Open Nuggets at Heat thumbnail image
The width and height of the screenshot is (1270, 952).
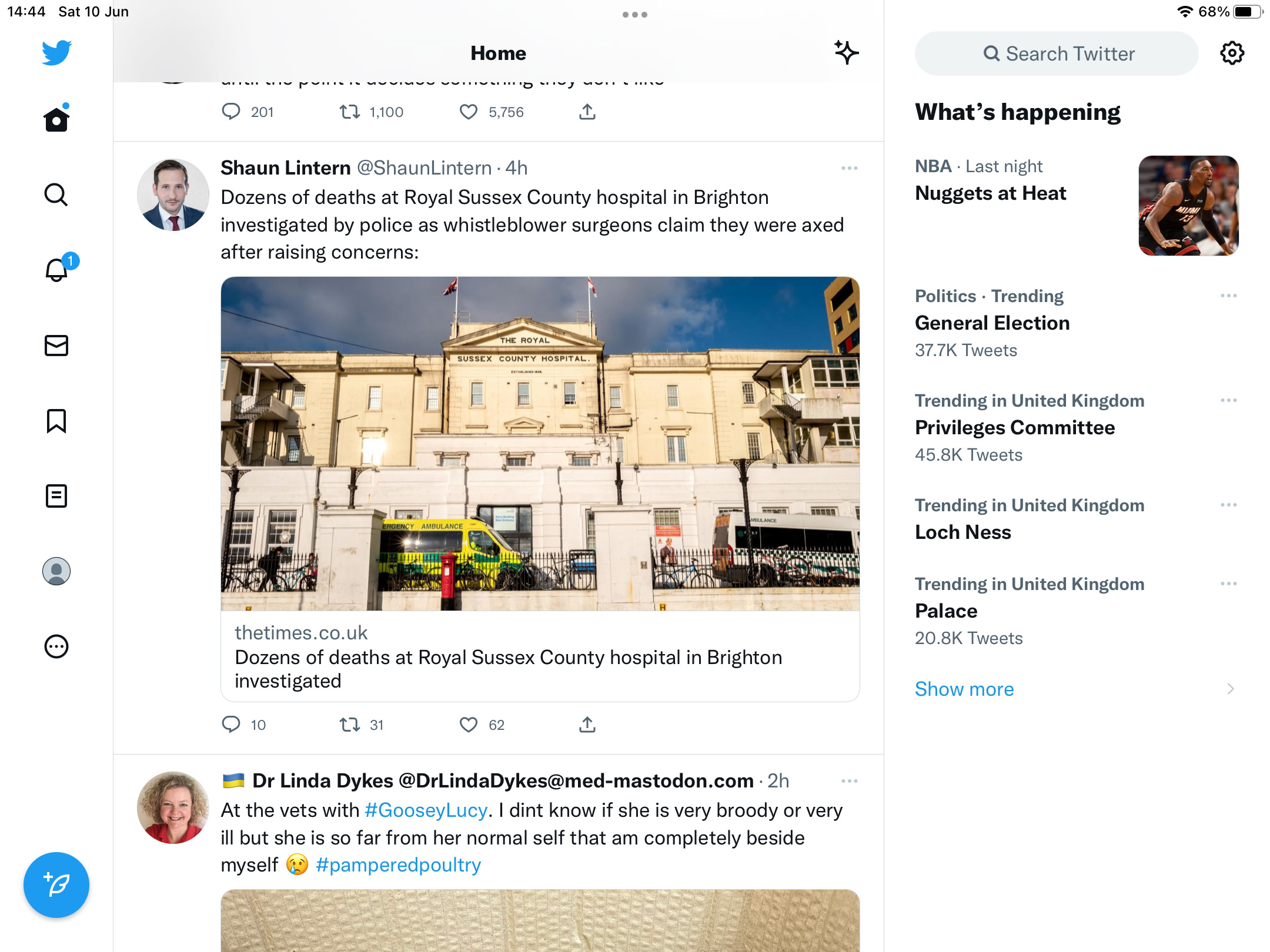click(x=1189, y=206)
